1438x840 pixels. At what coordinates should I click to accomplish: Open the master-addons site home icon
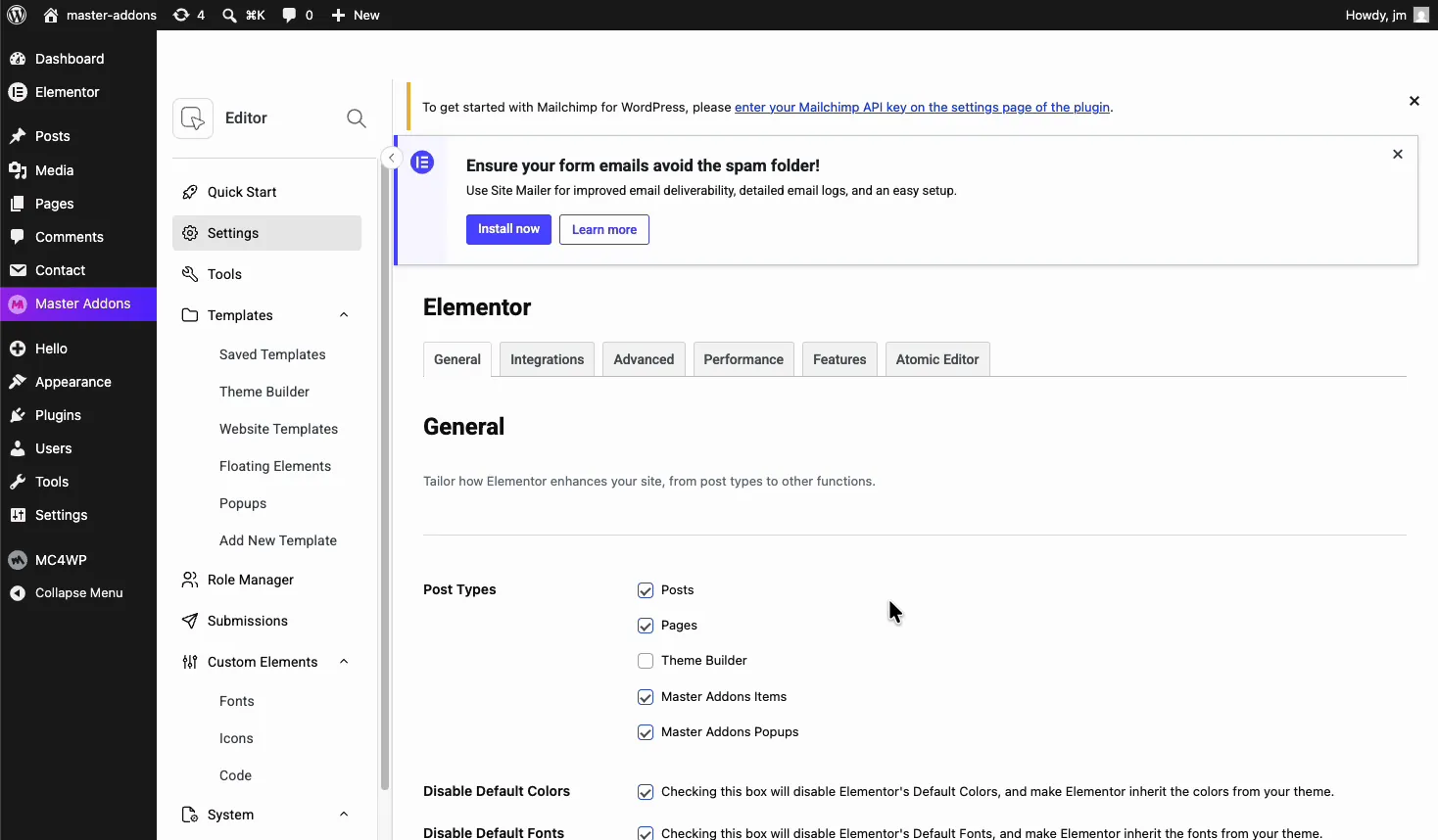click(x=51, y=15)
